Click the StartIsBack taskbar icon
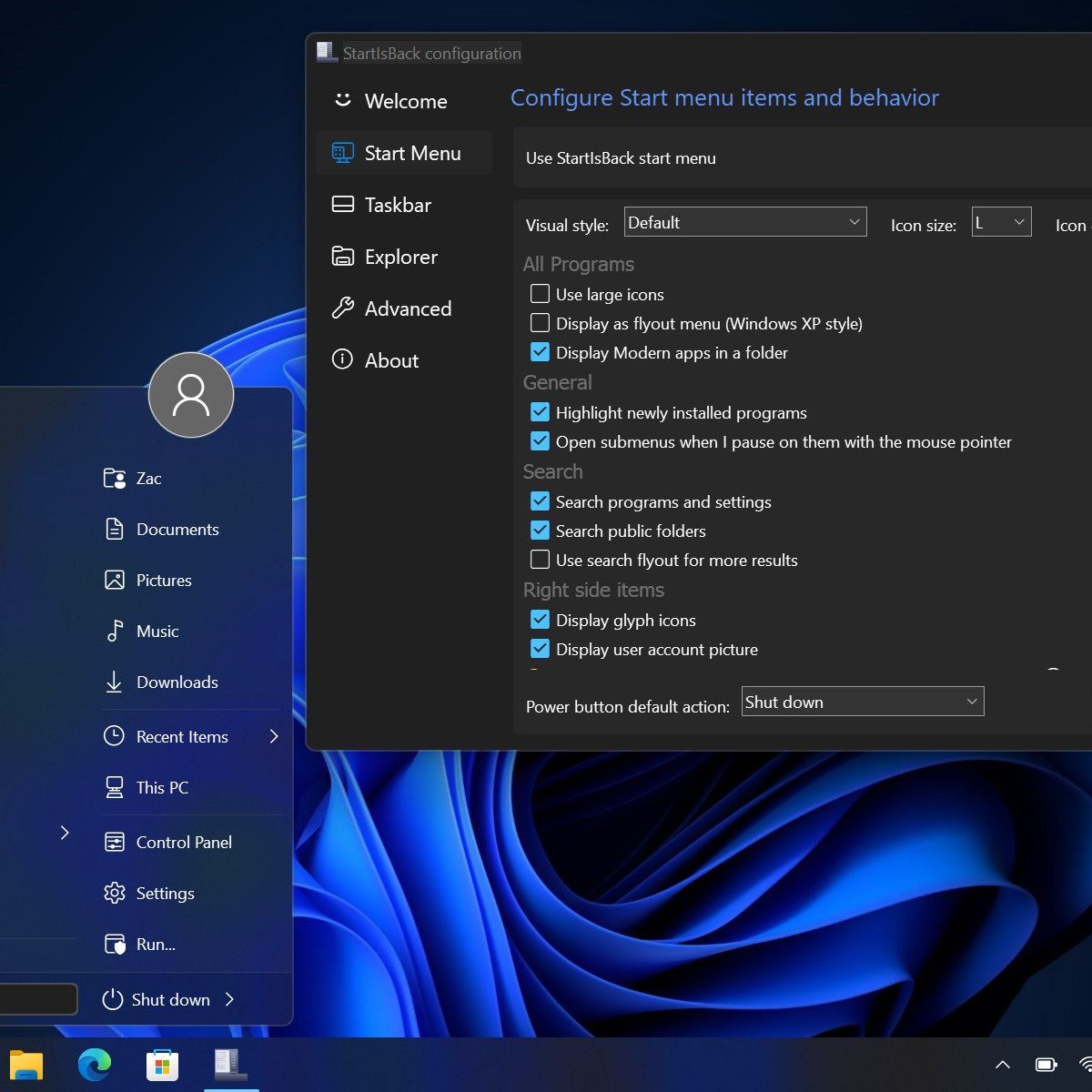The image size is (1092, 1092). click(230, 1064)
